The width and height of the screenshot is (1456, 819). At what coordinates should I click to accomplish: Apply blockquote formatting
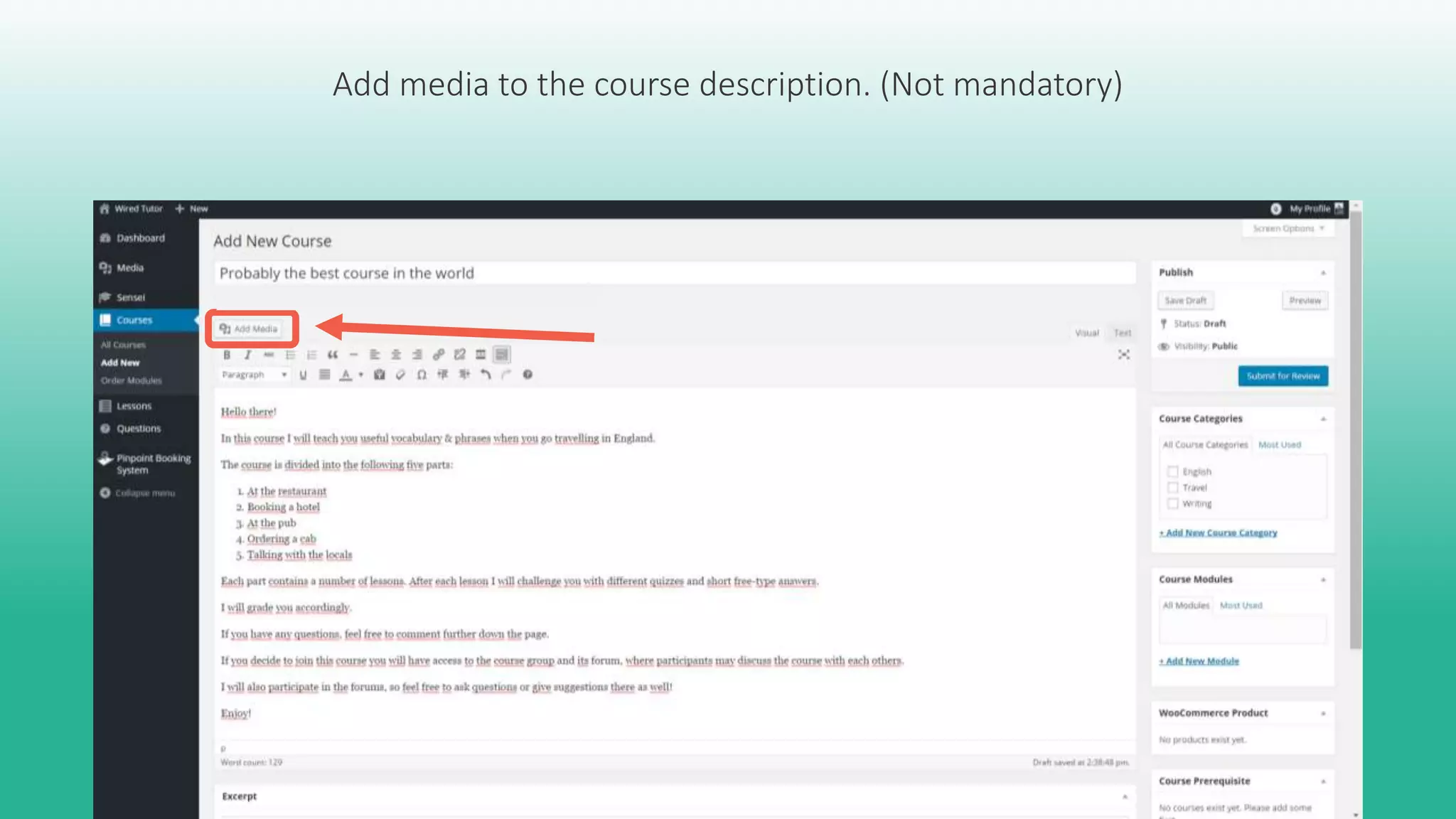coord(332,355)
